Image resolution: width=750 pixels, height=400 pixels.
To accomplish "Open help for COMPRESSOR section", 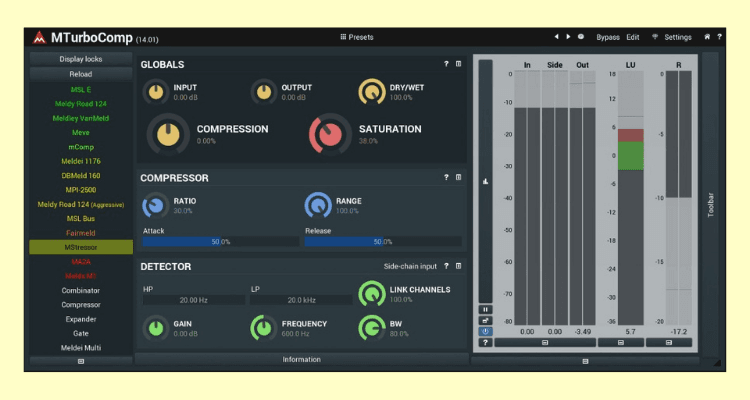I will pos(446,177).
